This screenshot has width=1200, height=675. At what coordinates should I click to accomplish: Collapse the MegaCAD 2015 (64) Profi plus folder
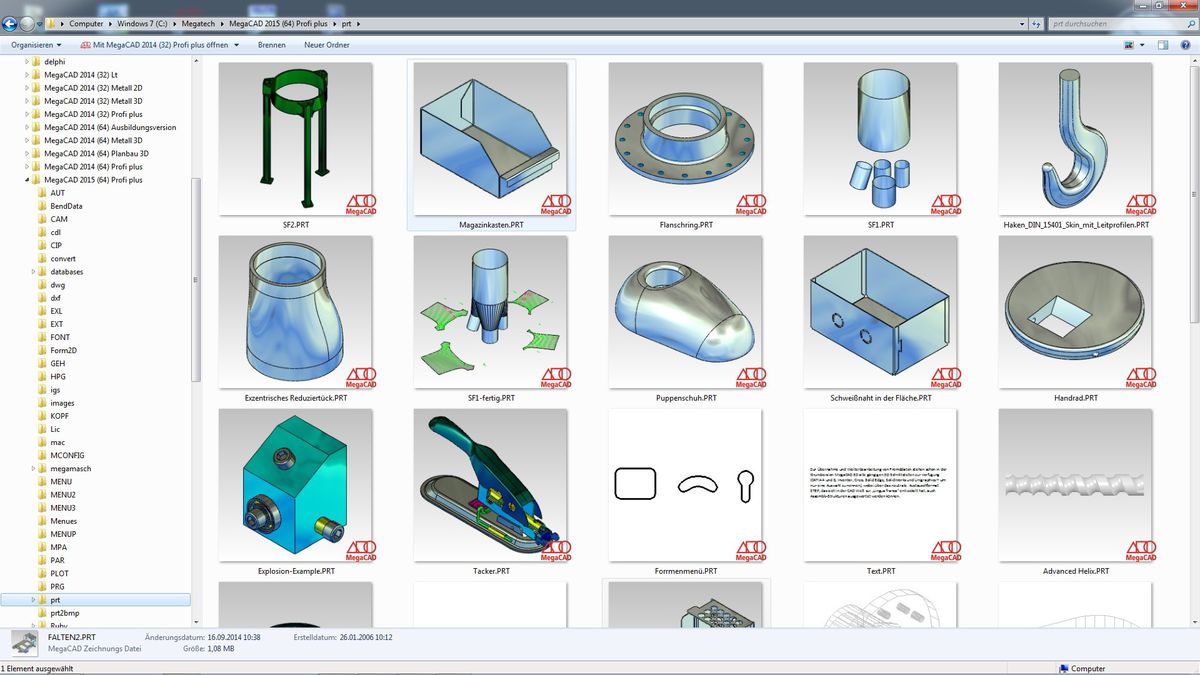tap(26, 180)
